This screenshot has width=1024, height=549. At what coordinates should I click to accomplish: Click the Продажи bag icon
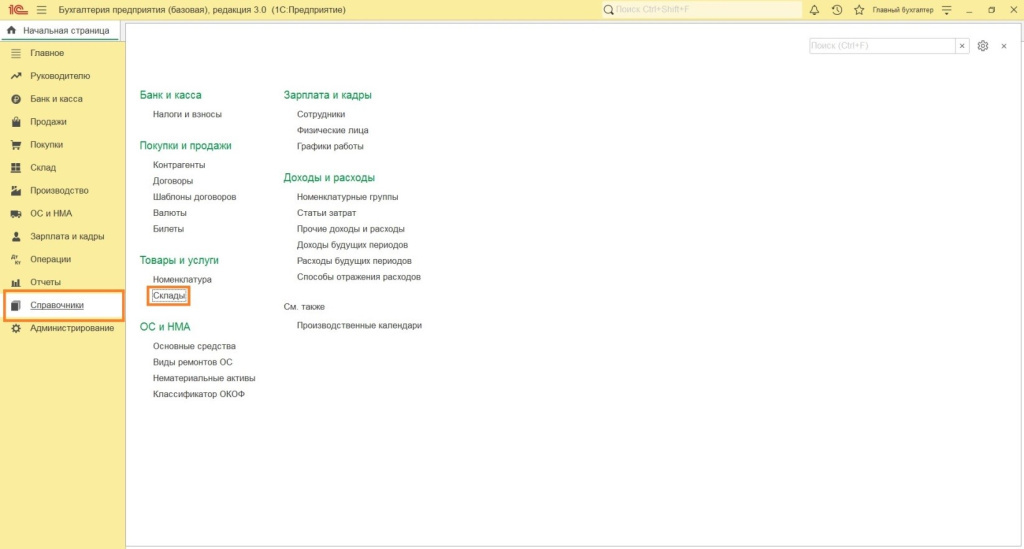point(16,121)
